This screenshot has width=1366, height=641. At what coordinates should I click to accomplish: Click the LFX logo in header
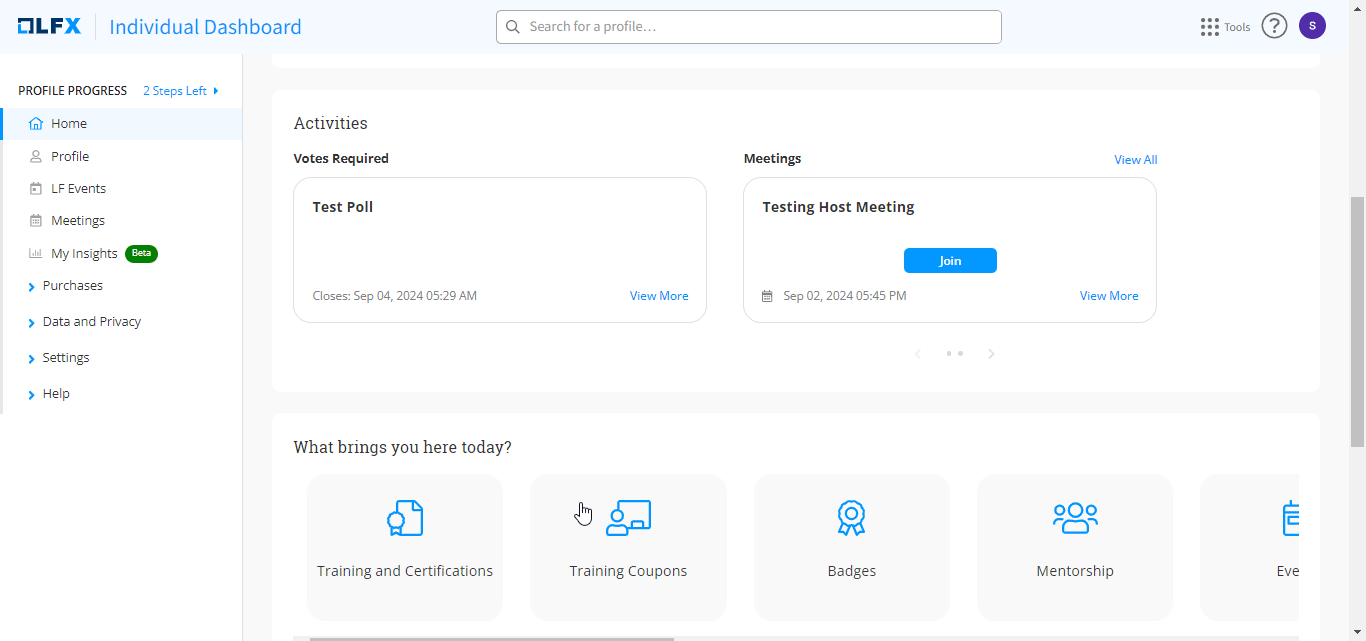49,27
